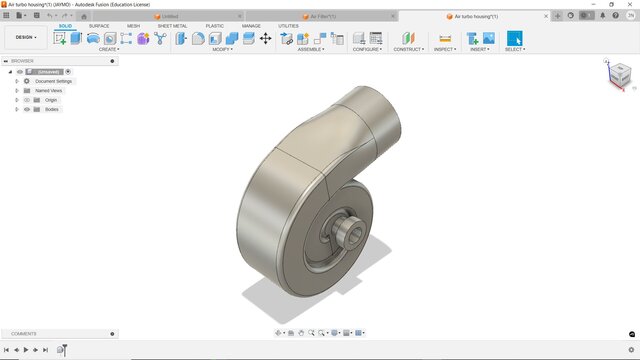Activate the Select tool

coord(514,38)
